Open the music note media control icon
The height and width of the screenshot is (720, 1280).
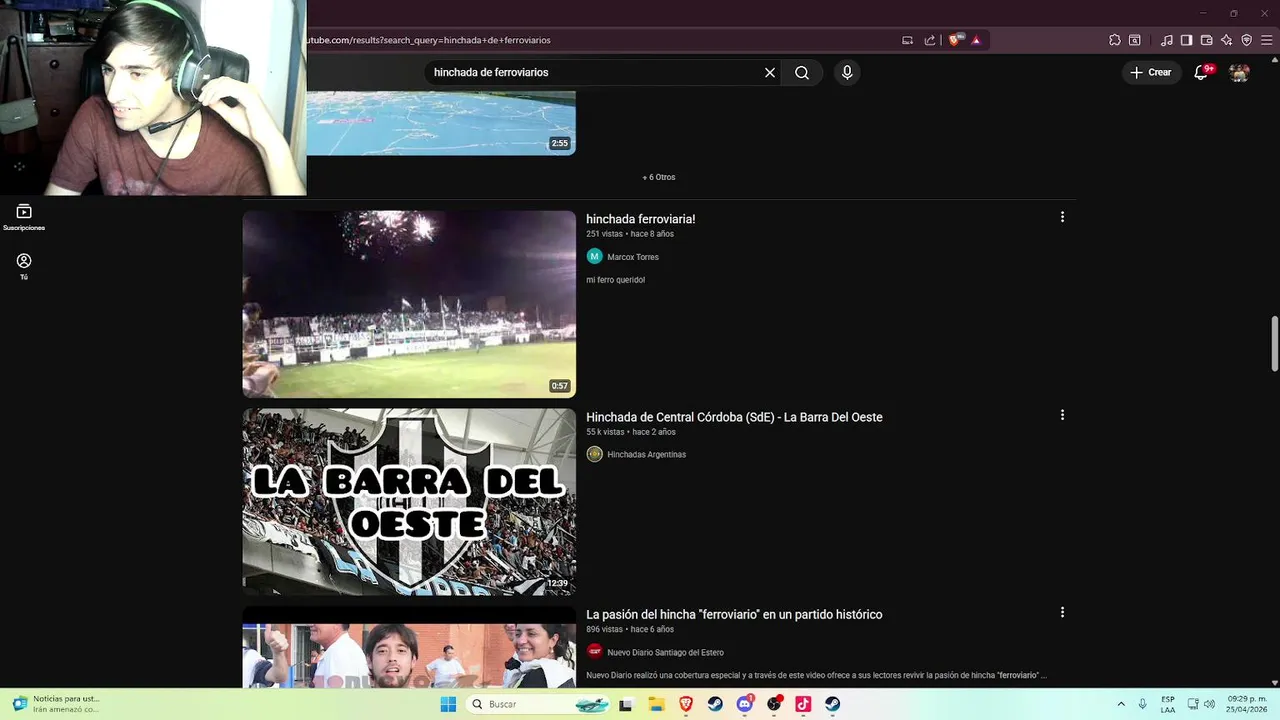(1167, 40)
